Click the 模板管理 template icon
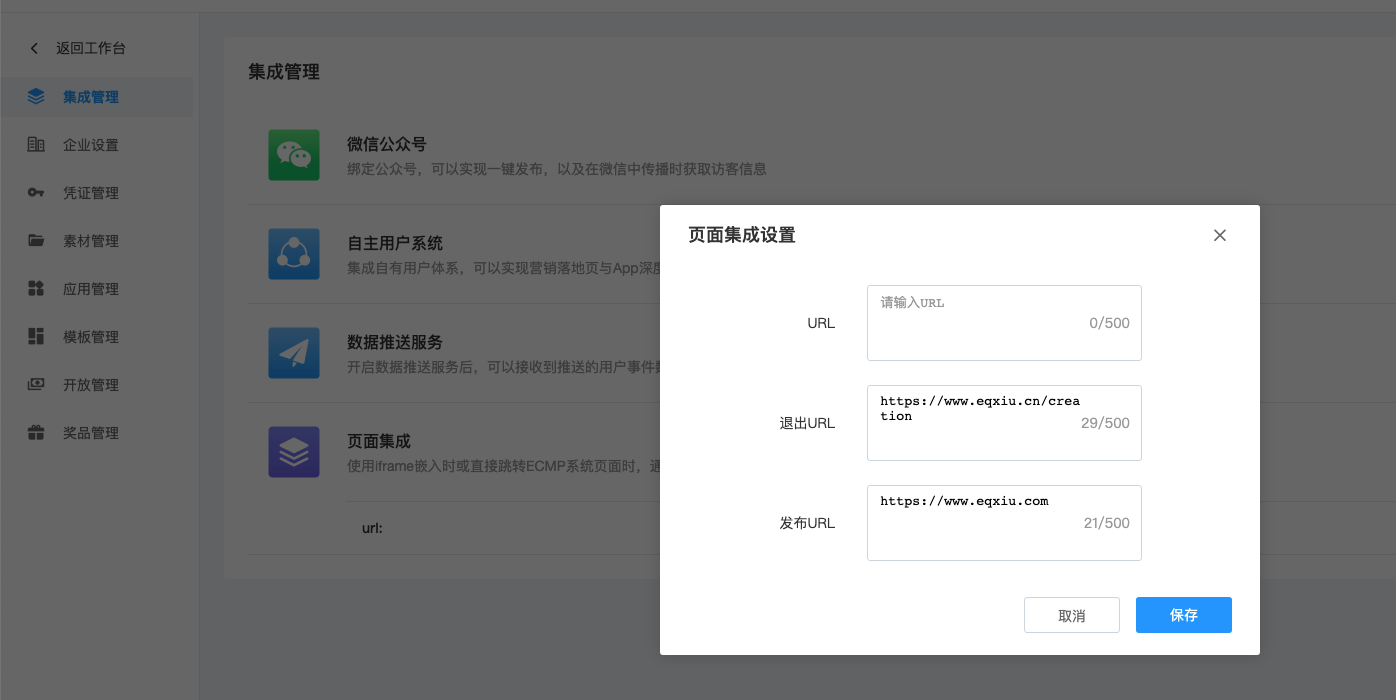This screenshot has width=1396, height=700. [x=36, y=337]
